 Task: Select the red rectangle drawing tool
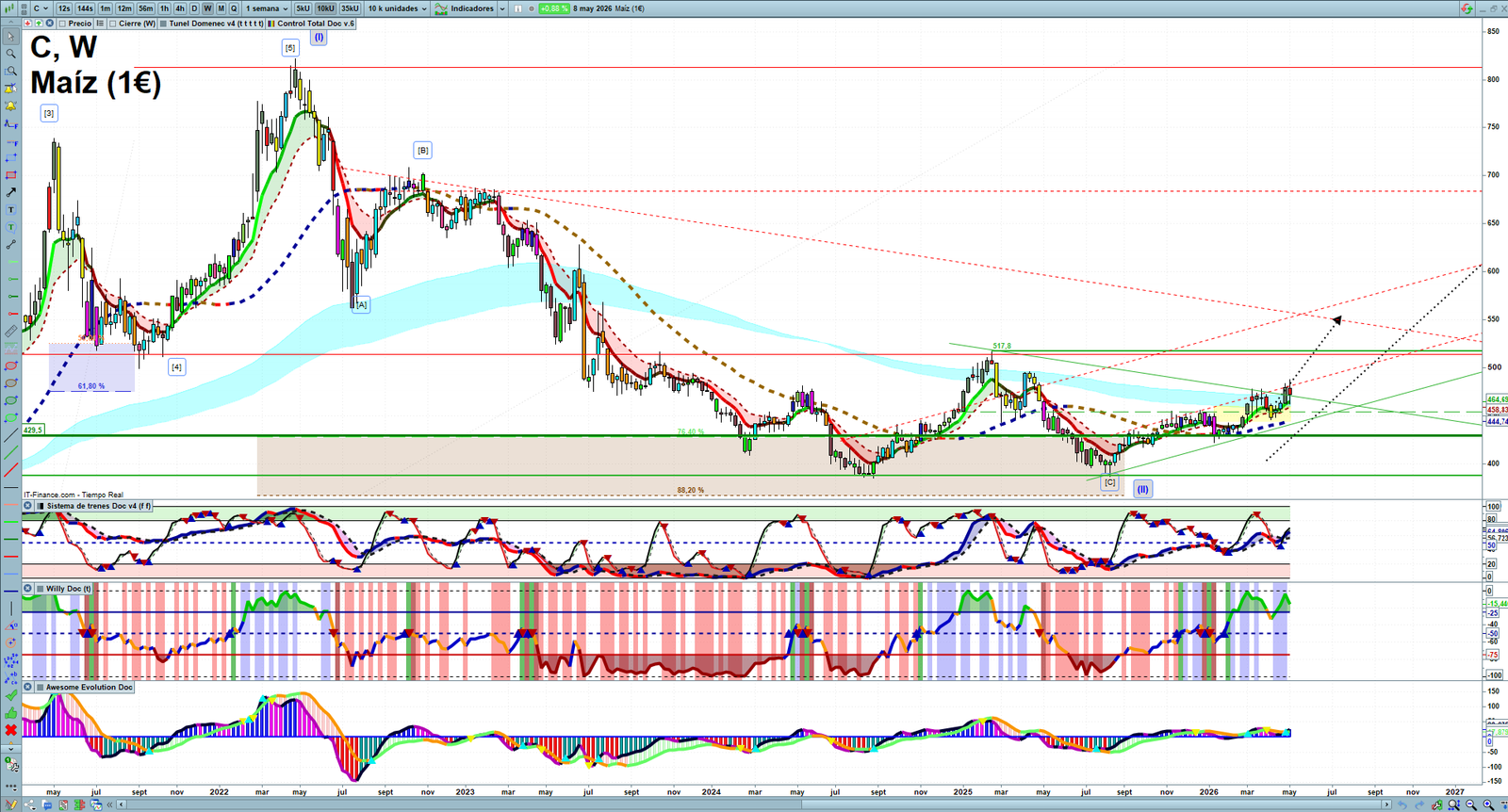11,175
